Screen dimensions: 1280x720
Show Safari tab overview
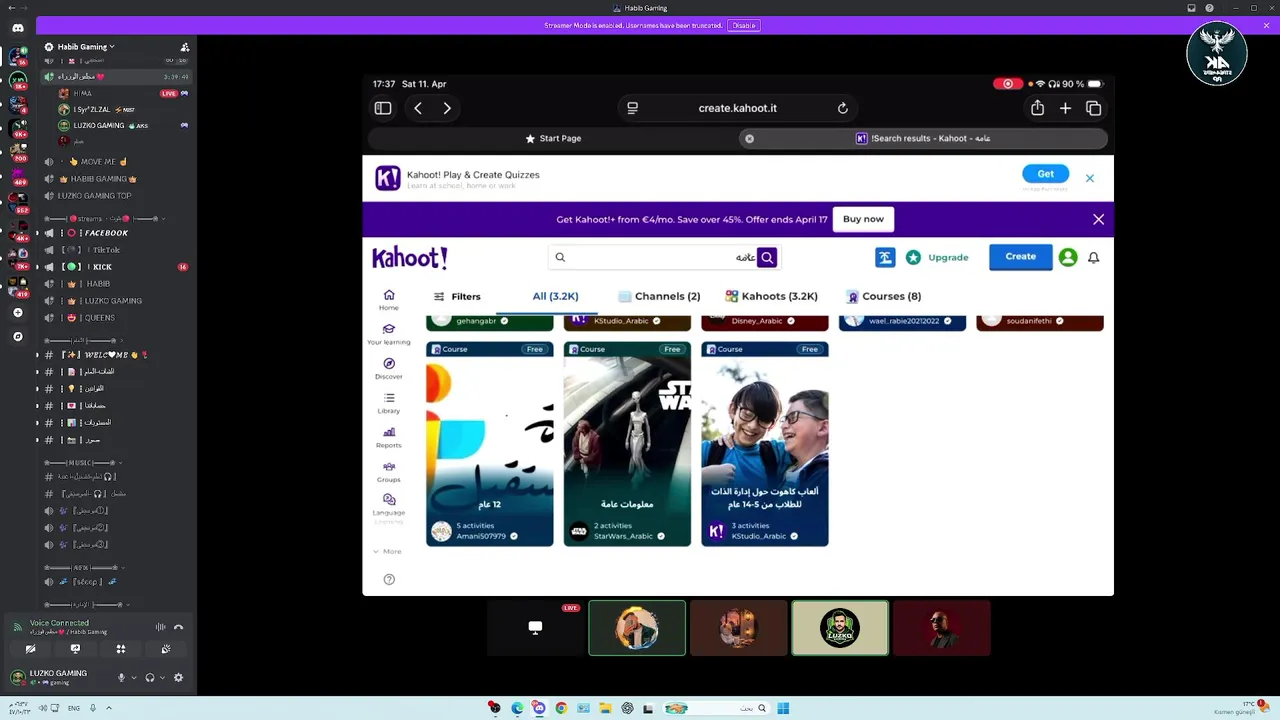[x=1094, y=108]
